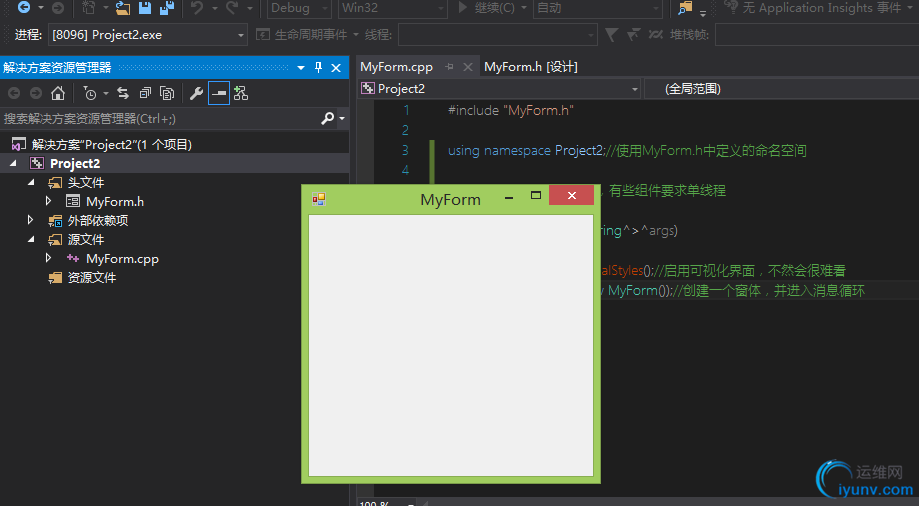919x506 pixels.
Task: Open the Debug configuration dropdown
Action: point(299,8)
